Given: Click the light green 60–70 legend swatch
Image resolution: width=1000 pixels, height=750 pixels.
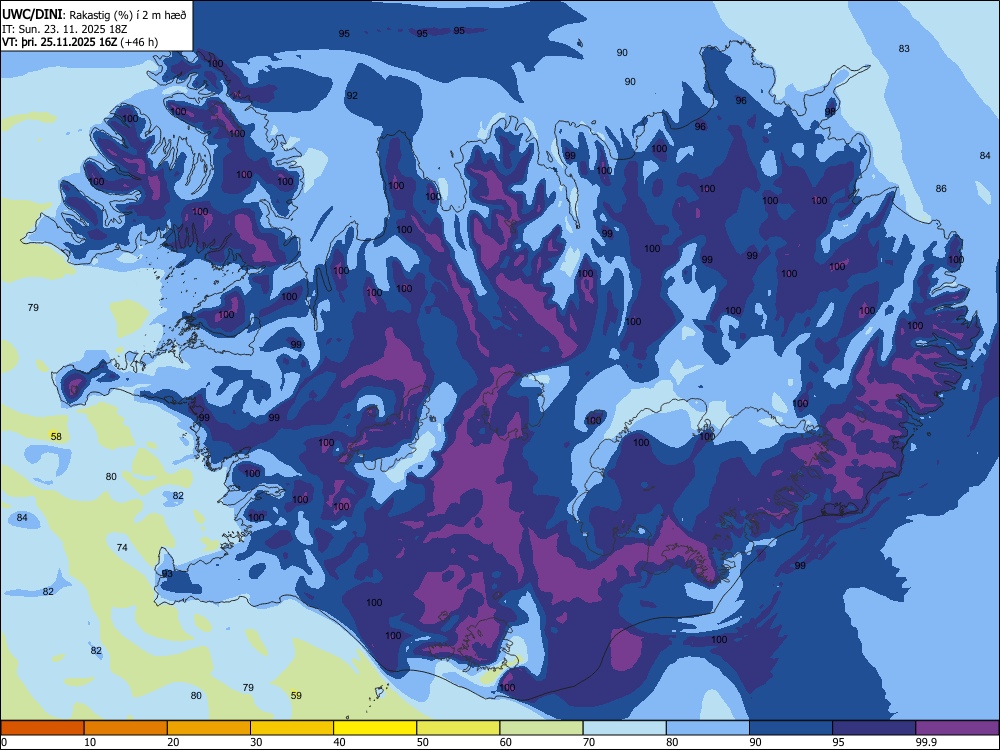Looking at the screenshot, I should click(x=541, y=728).
